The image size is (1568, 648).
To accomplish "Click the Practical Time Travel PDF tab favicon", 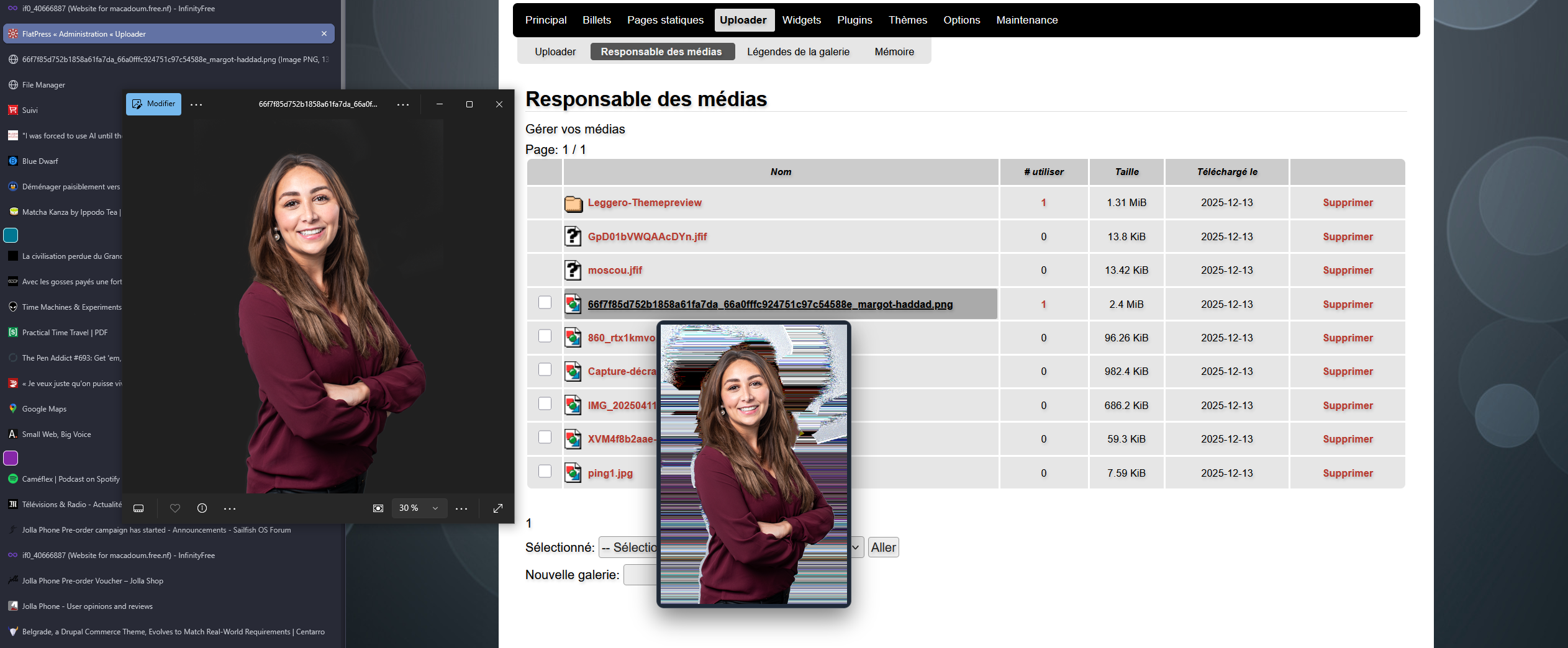I will pyautogui.click(x=13, y=332).
